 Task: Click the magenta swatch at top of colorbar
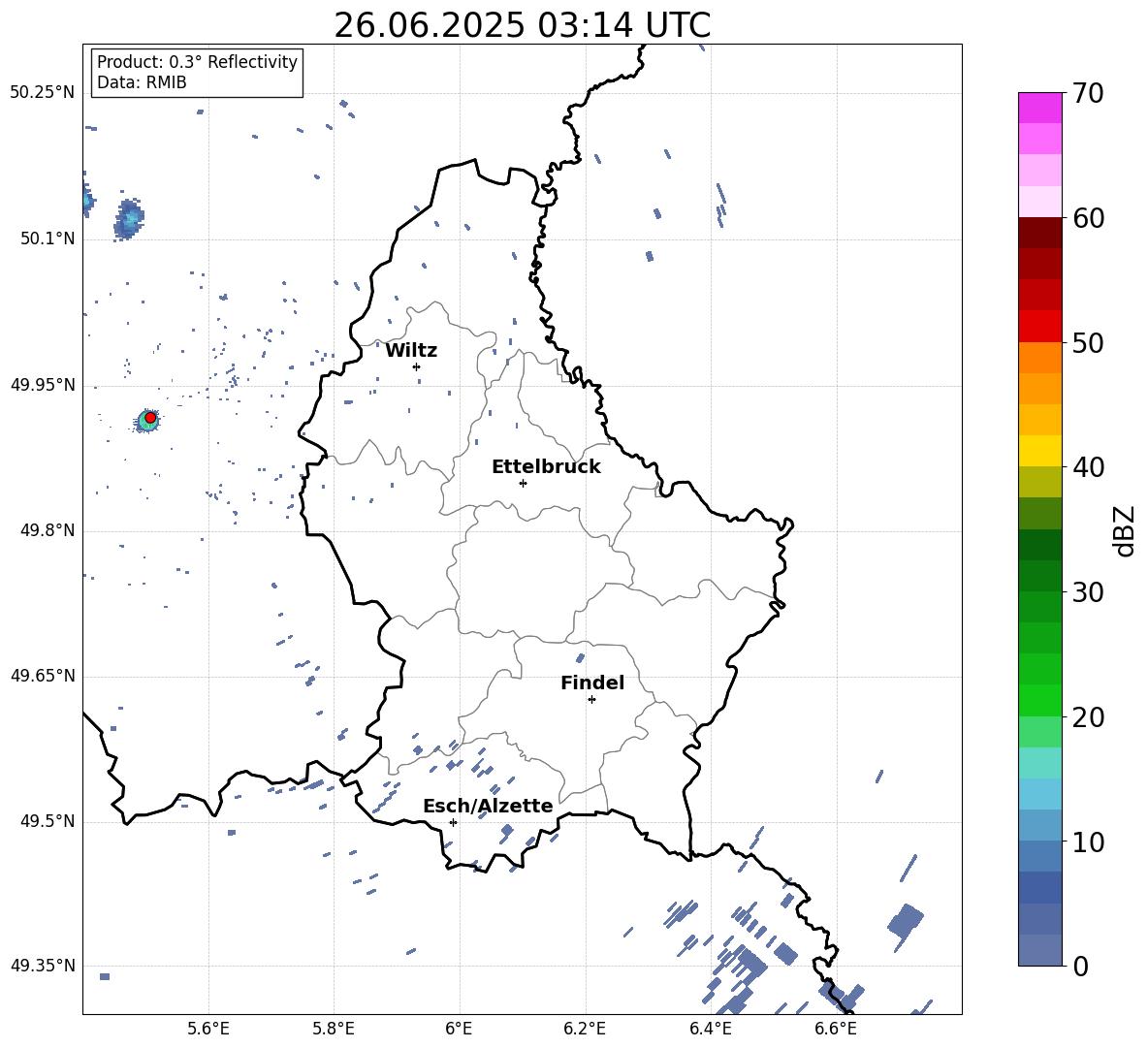pyautogui.click(x=1039, y=108)
